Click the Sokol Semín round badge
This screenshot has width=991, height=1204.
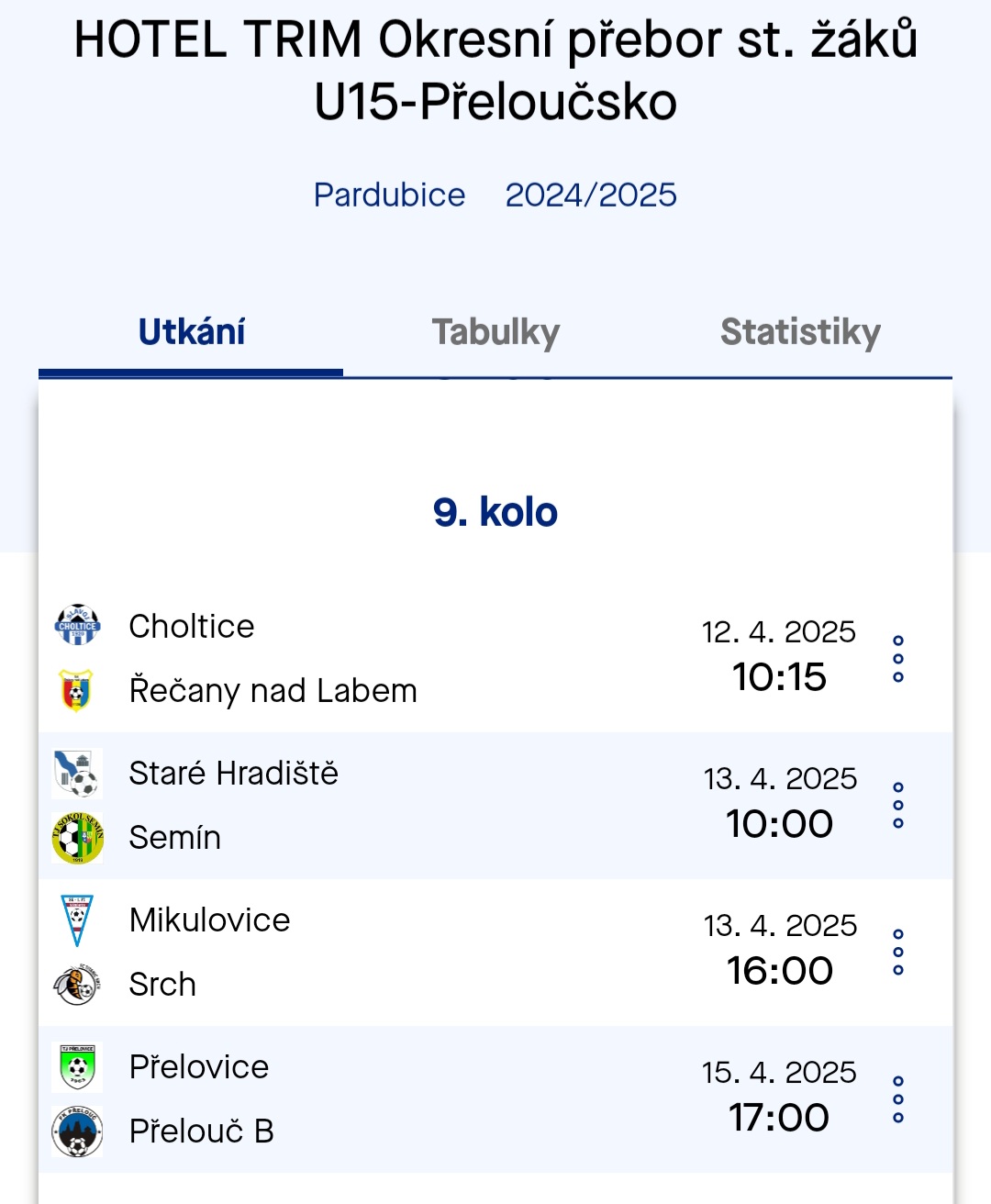pyautogui.click(x=78, y=837)
